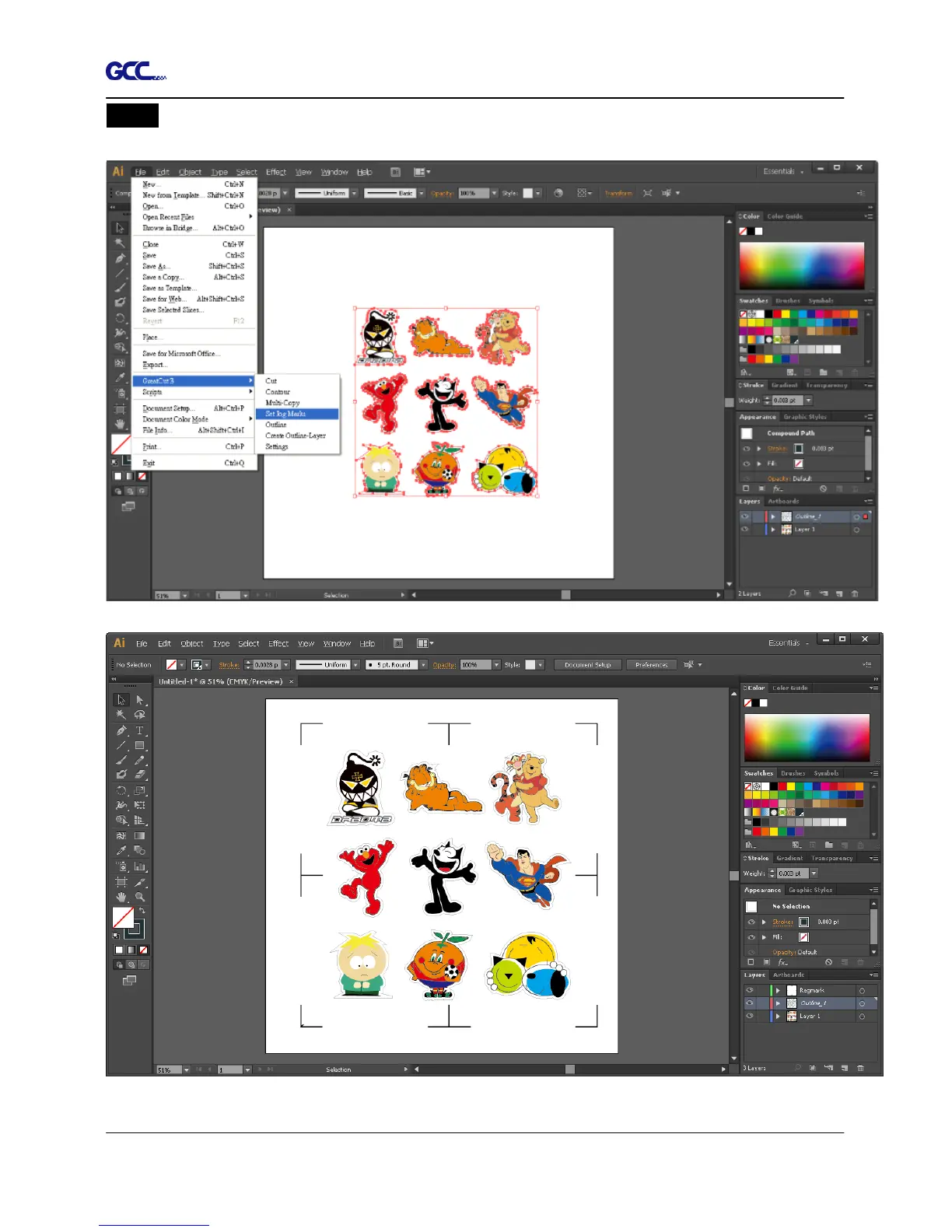Pick the Magic Wand tool in lower screenshot
Image resolution: width=952 pixels, height=1232 pixels.
[x=121, y=715]
